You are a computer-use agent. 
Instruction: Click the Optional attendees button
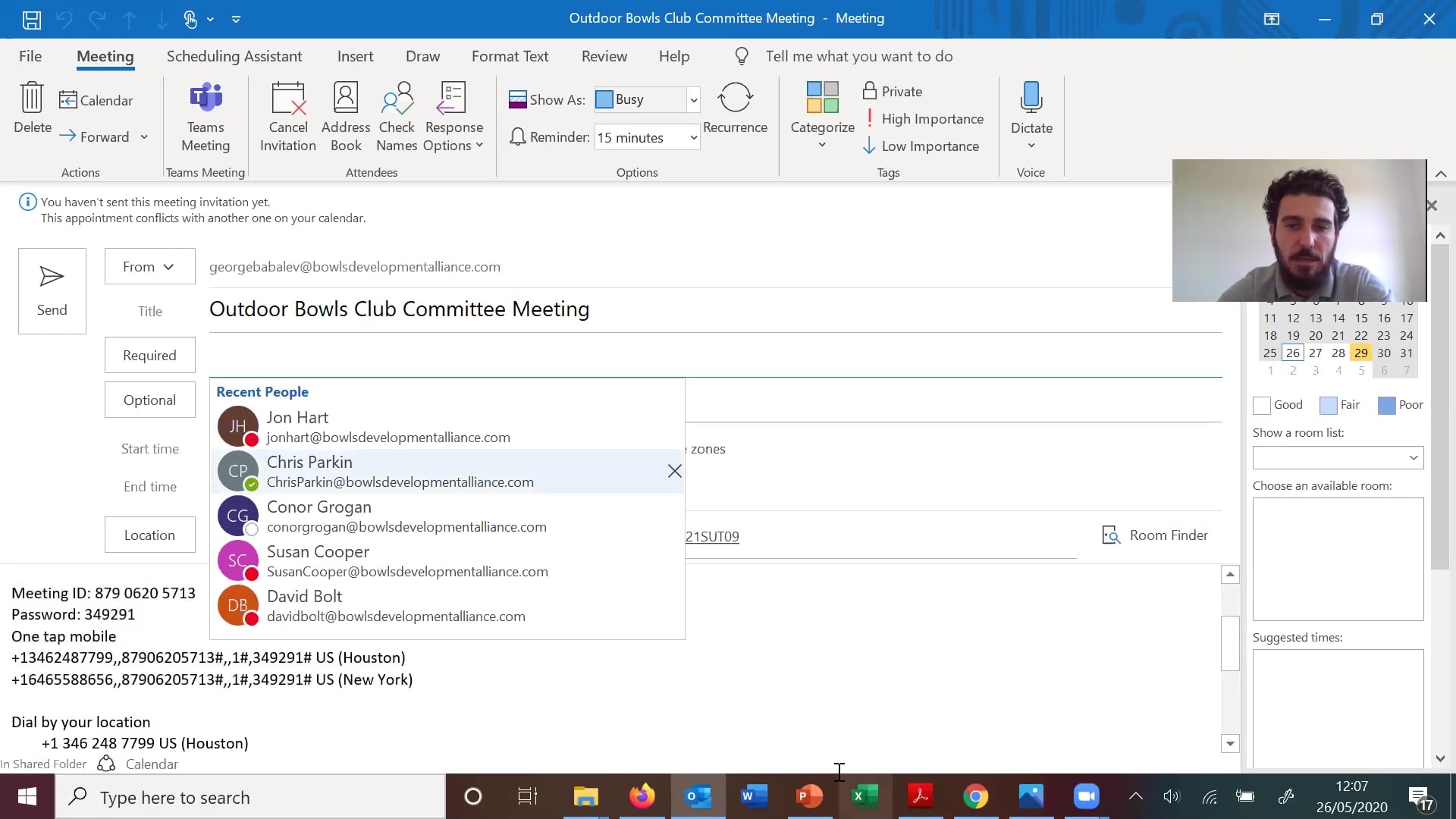149,400
